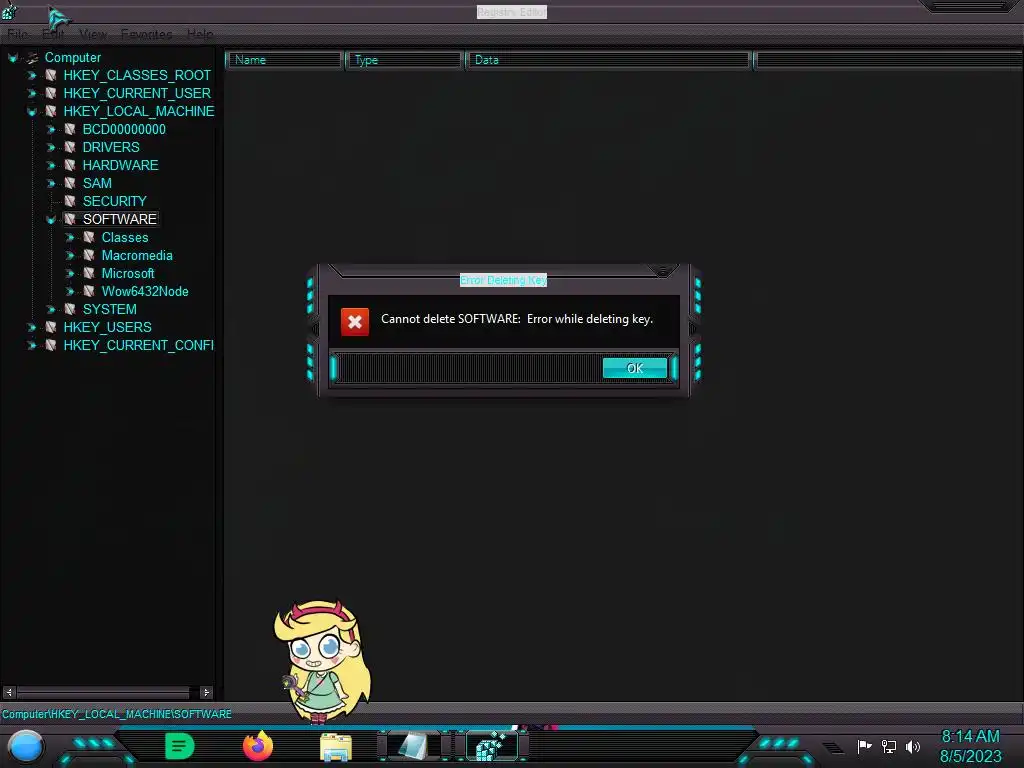Open the green notes app on the taskbar
This screenshot has width=1024, height=768.
(x=180, y=746)
